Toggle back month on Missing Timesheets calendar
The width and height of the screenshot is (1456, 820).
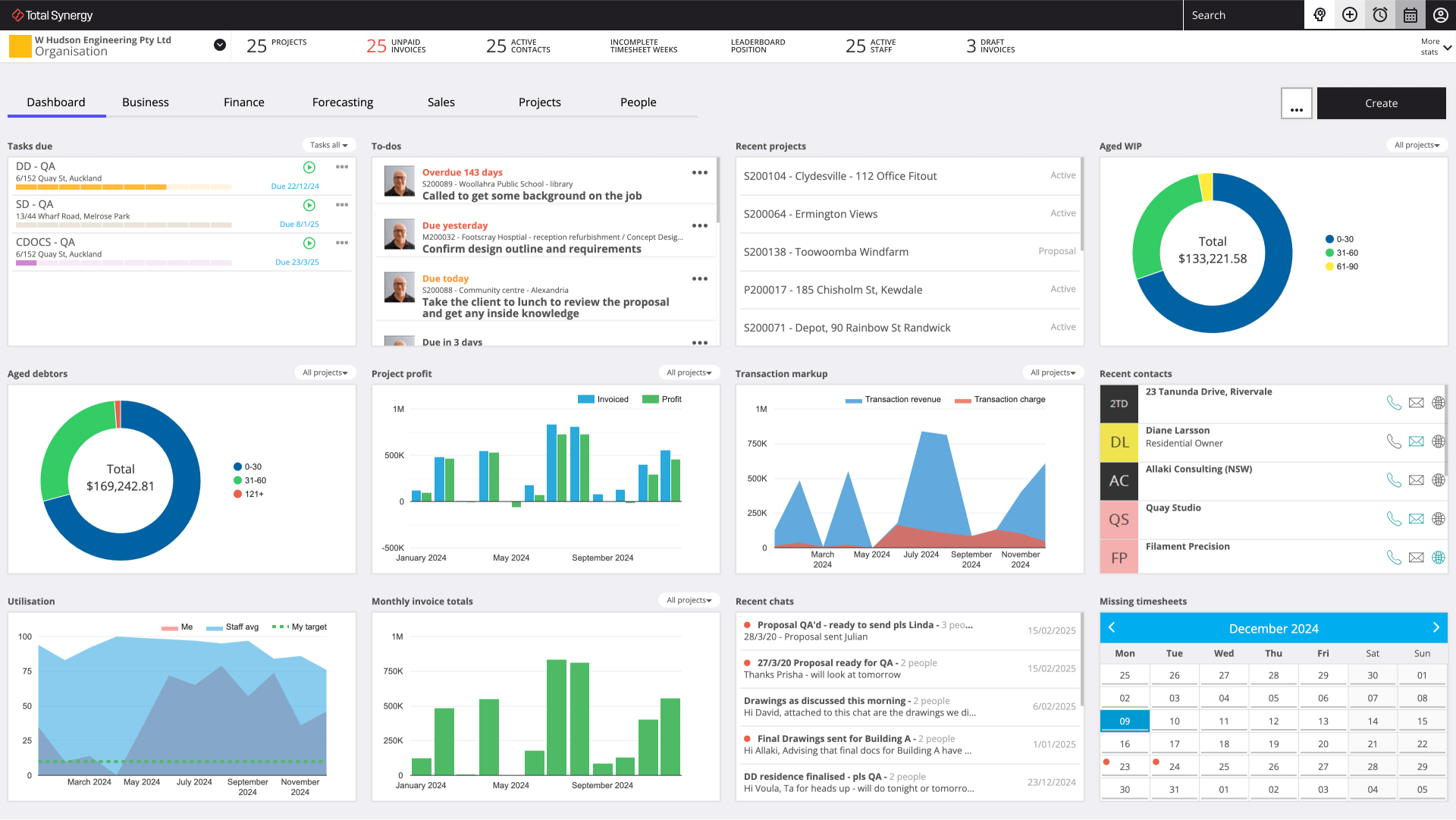1113,628
